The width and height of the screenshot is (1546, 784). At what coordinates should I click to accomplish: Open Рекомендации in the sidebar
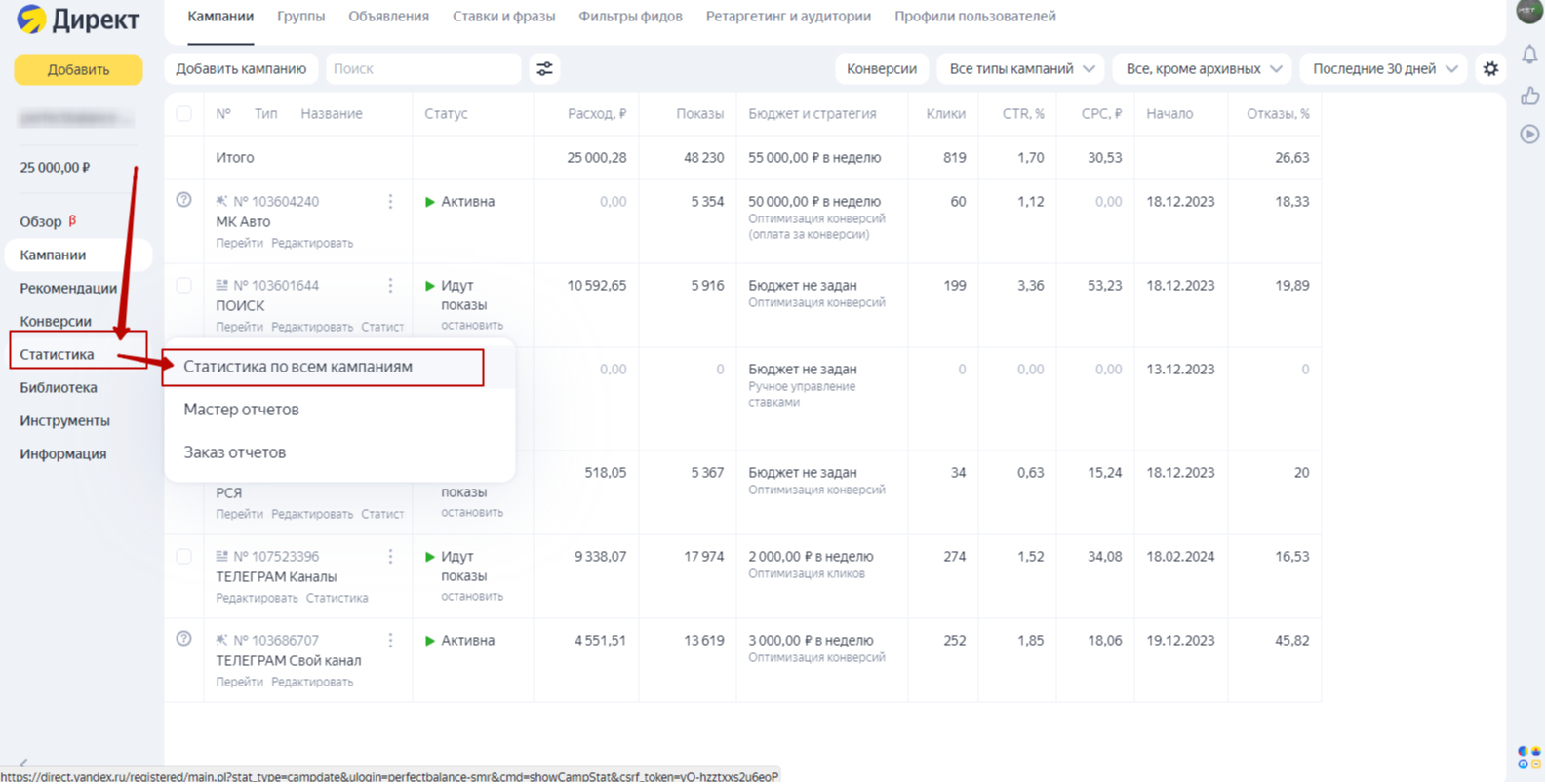[68, 288]
